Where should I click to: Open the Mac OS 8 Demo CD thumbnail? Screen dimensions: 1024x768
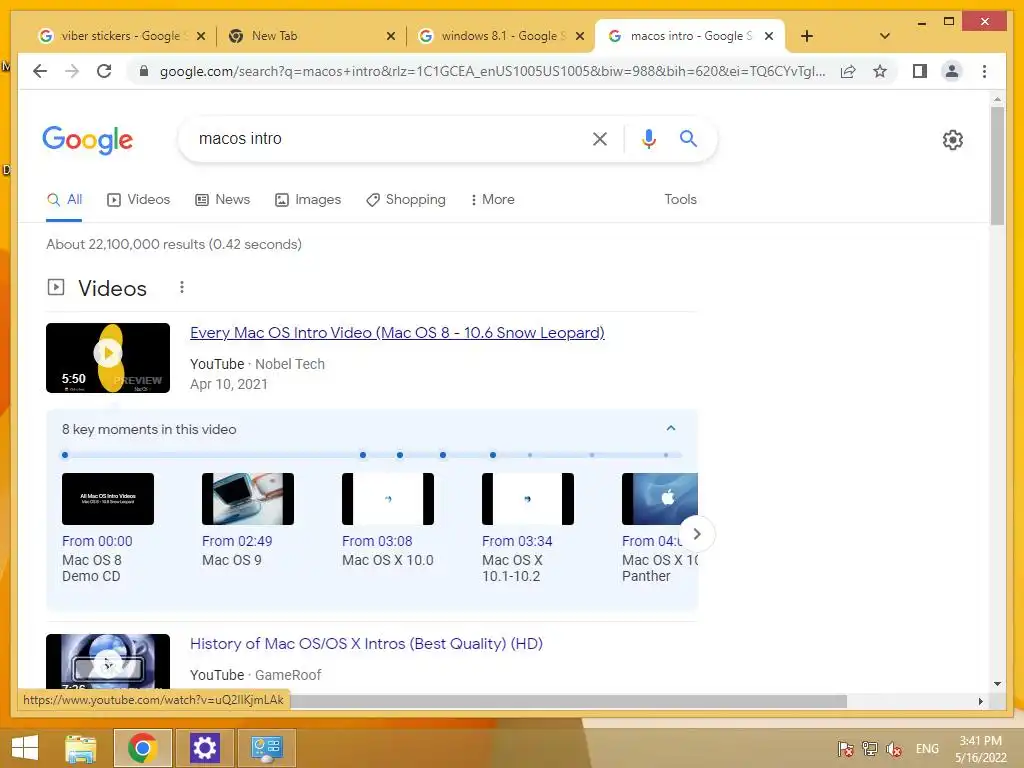click(108, 499)
